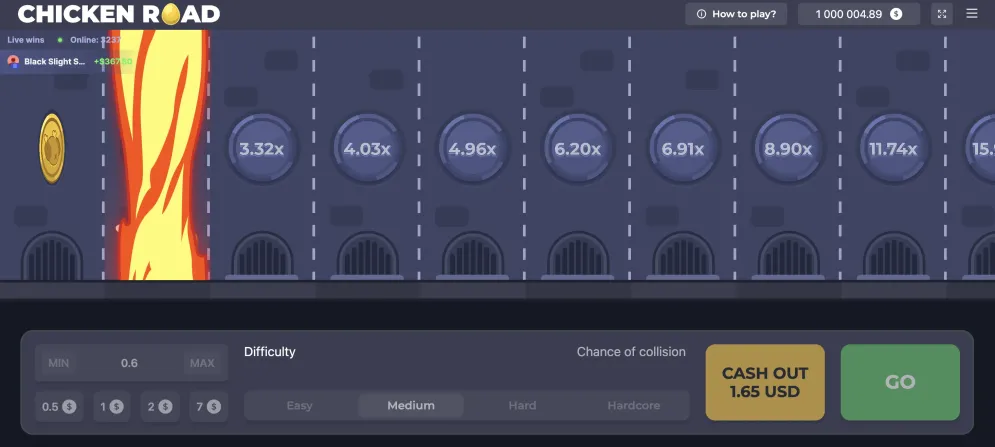Screen dimensions: 995x447
Task: Click the sewer grate under 11.74x
Action: point(893,256)
